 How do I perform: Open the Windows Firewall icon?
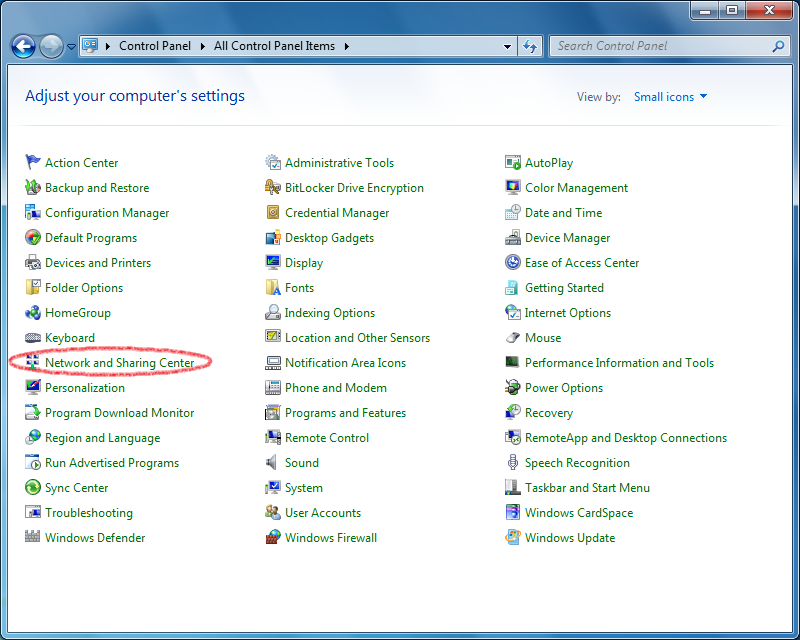click(273, 538)
